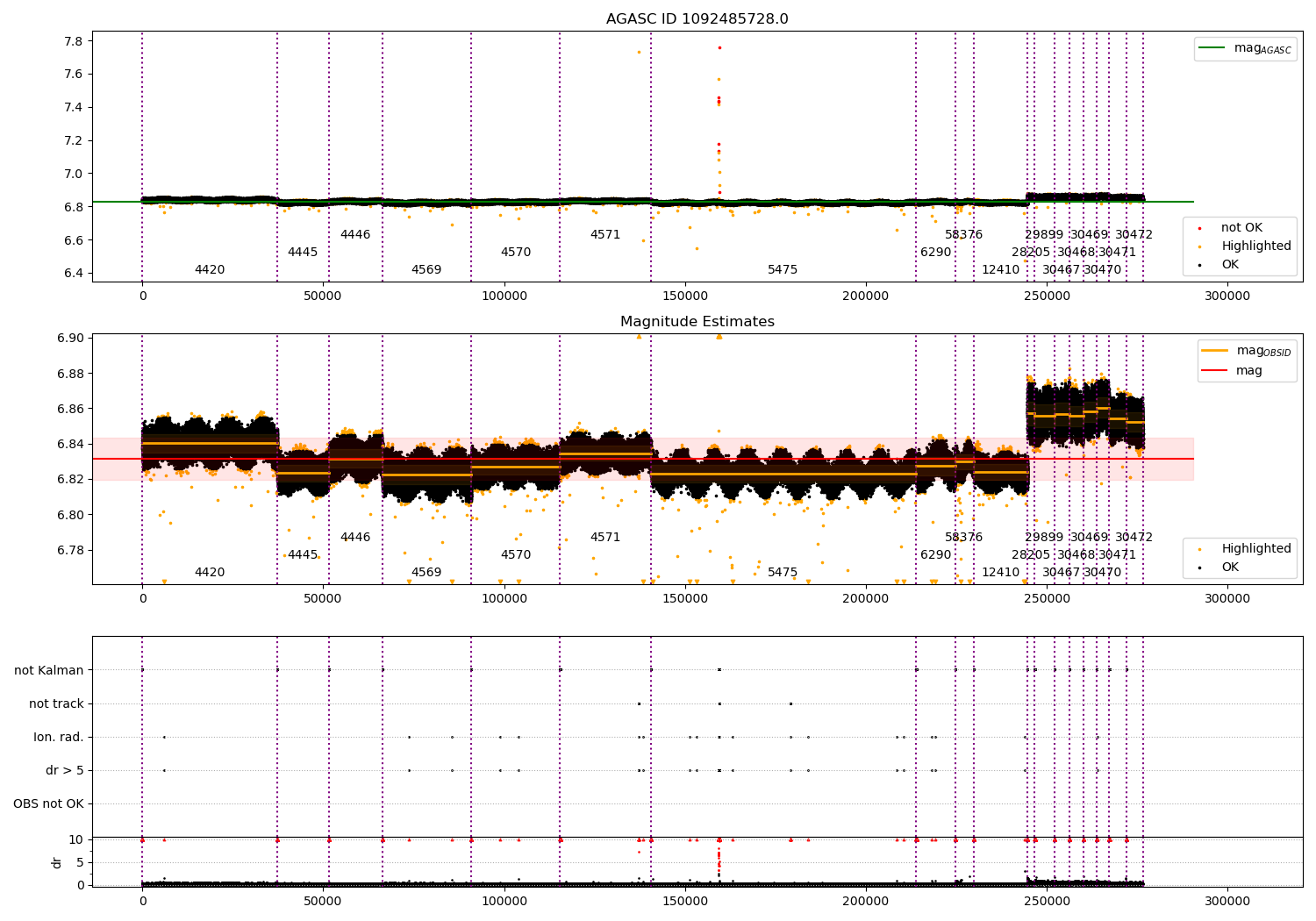Click obsid label 12410 in Magnitude Estimates plot

pyautogui.click(x=1000, y=573)
